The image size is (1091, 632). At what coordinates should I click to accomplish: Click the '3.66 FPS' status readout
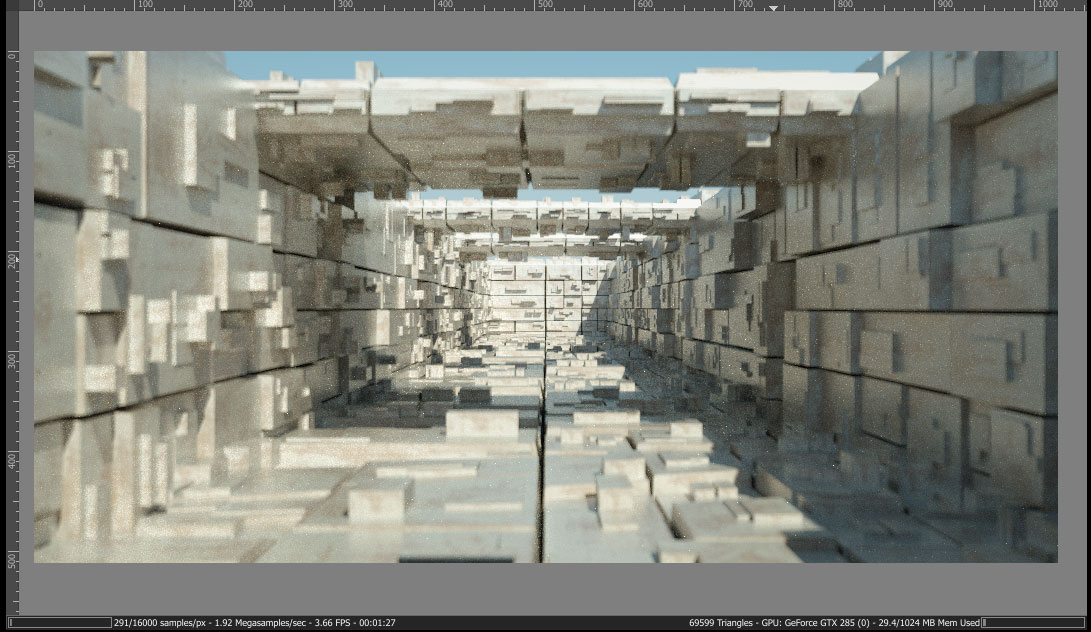[333, 623]
